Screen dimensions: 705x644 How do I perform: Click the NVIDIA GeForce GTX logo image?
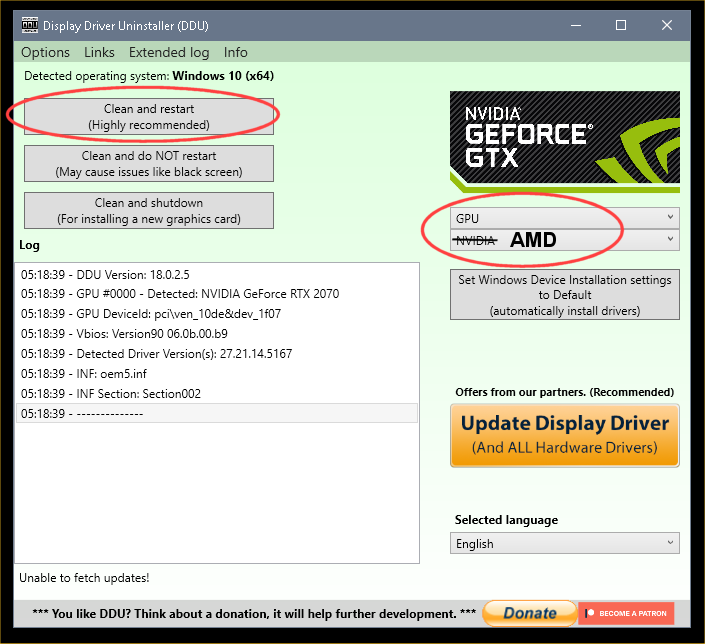[565, 142]
